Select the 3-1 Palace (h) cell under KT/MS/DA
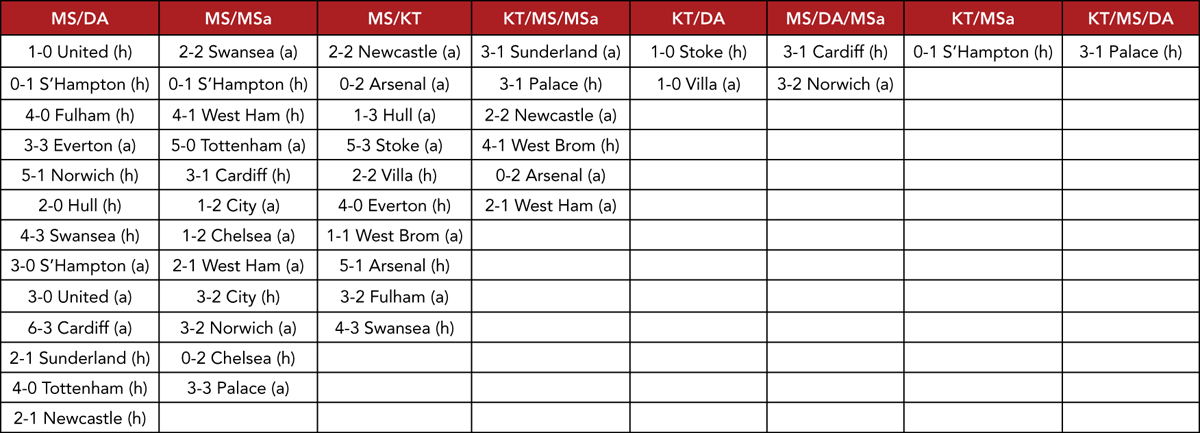 (x=1130, y=51)
